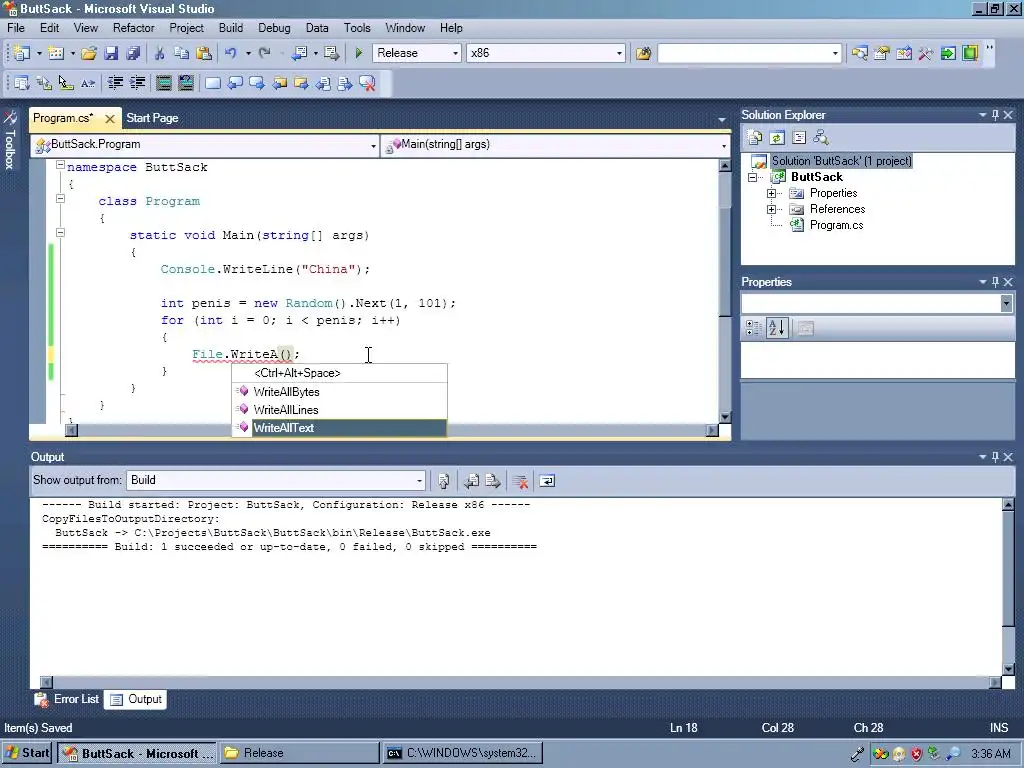Select Program.cs in Solution Explorer
The height and width of the screenshot is (768, 1024).
tap(837, 225)
